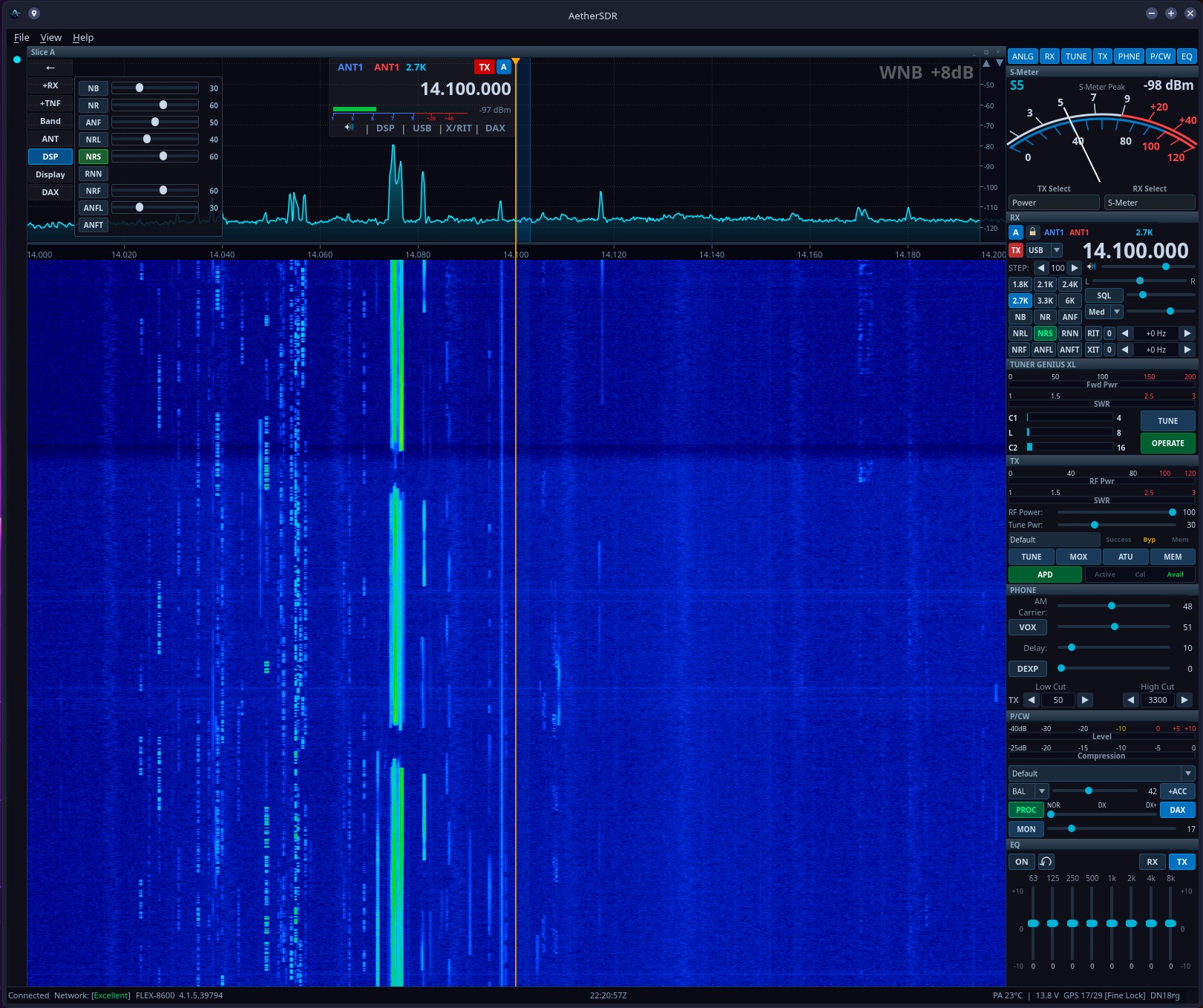Enable RNN in the DSP side panel
The height and width of the screenshot is (1008, 1203).
94,174
